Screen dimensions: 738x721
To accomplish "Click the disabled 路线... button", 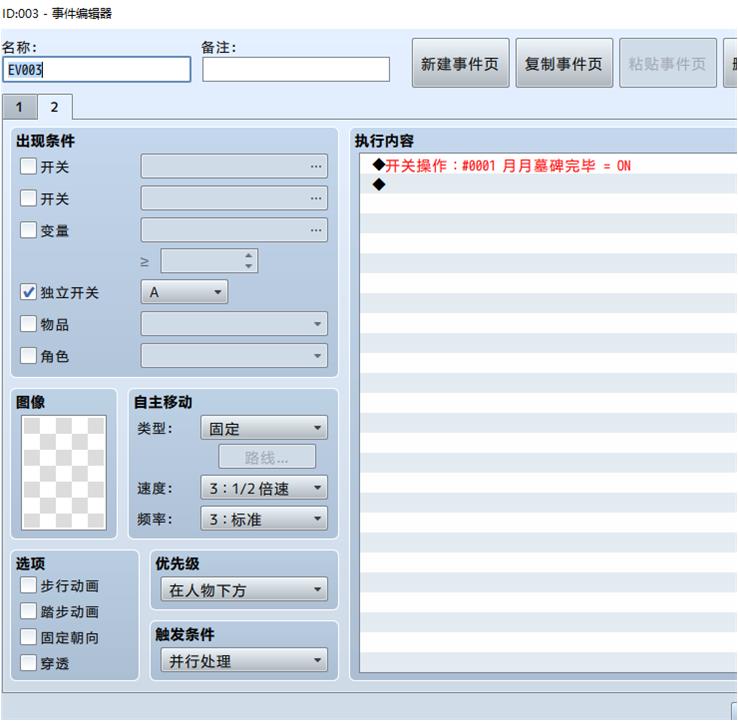I will (x=267, y=457).
